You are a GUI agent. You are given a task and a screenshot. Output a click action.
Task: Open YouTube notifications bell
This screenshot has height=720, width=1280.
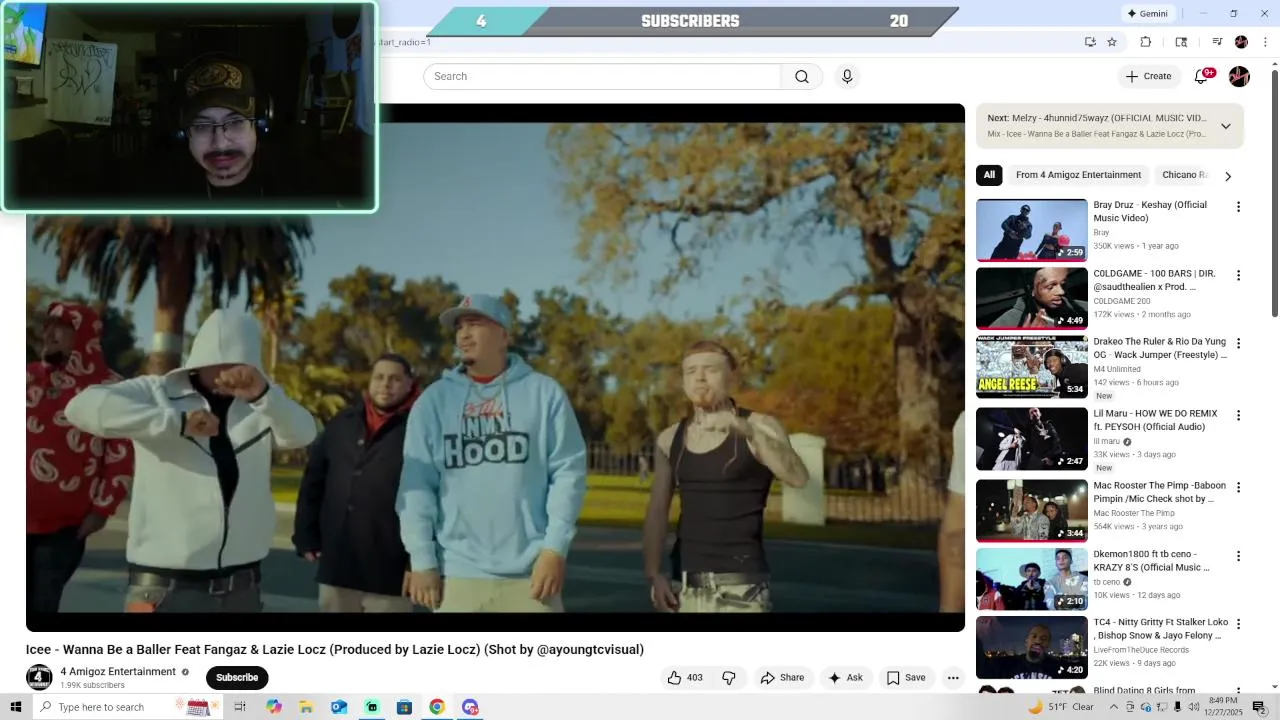click(x=1202, y=77)
